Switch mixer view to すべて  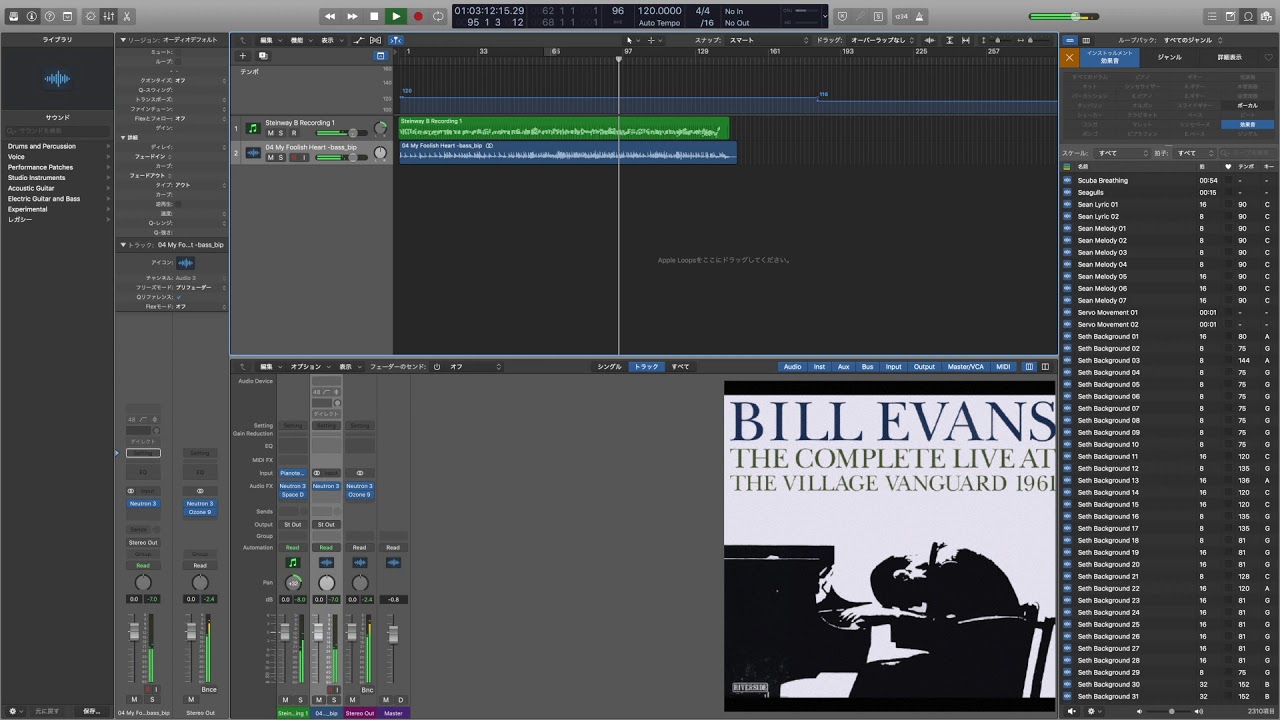680,367
